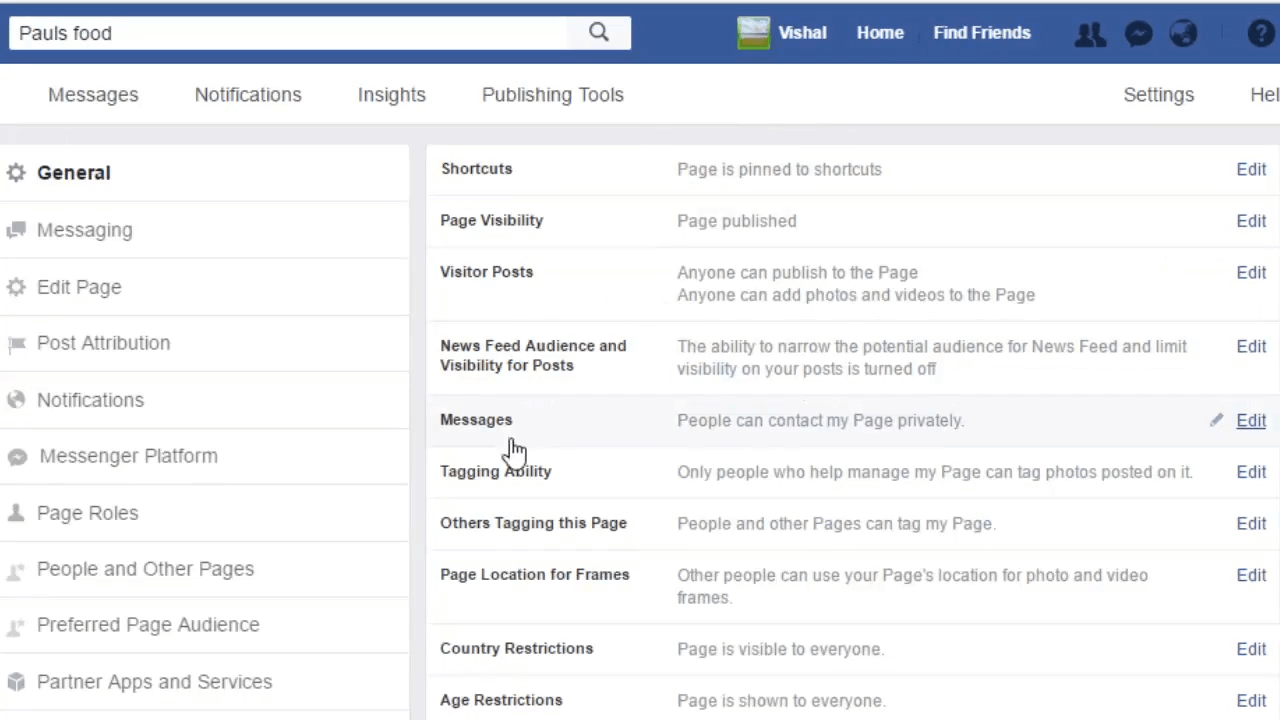The image size is (1280, 720).
Task: Select the Settings tab
Action: tap(1159, 95)
